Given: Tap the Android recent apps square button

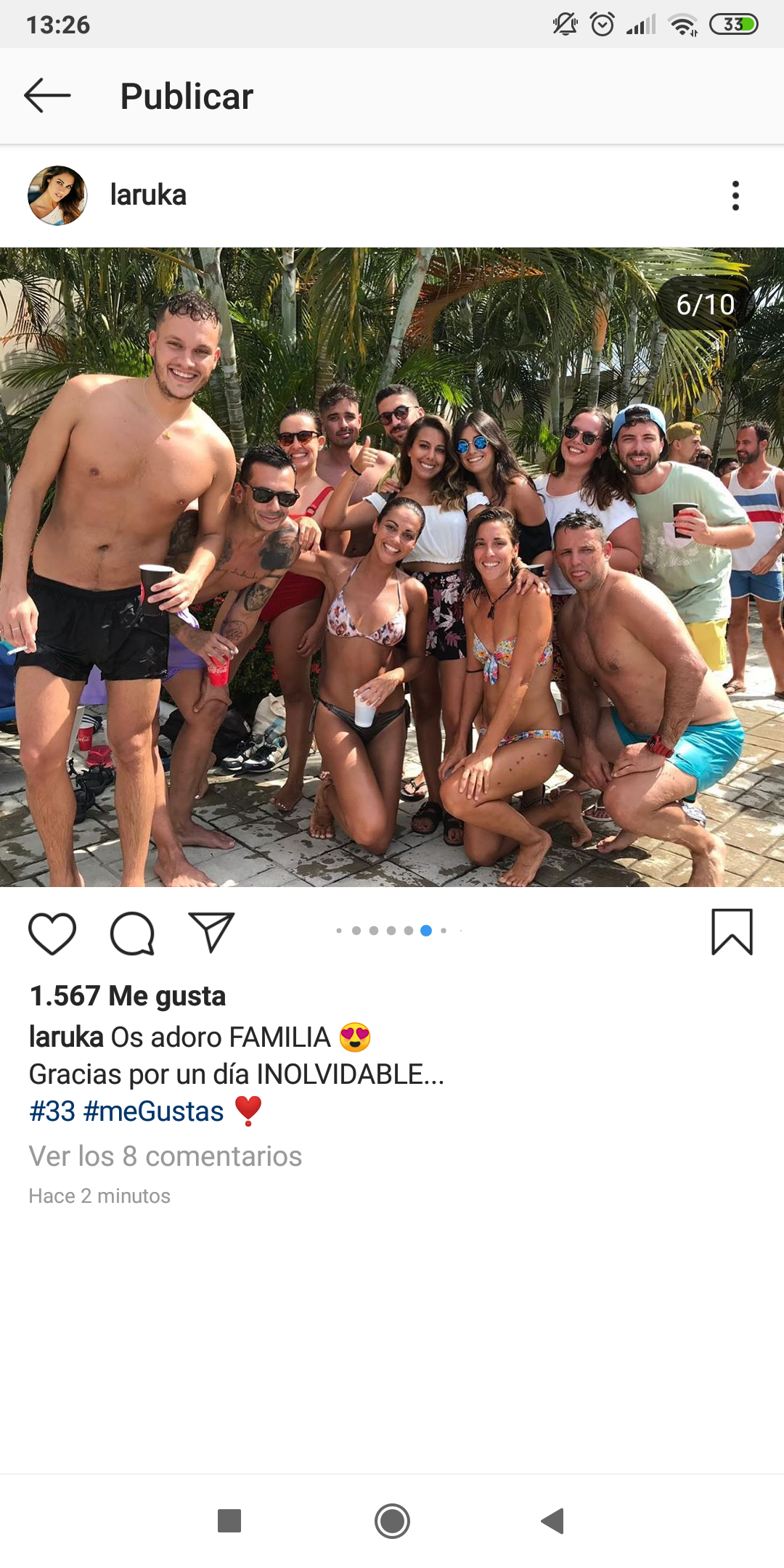Looking at the screenshot, I should tap(229, 1521).
